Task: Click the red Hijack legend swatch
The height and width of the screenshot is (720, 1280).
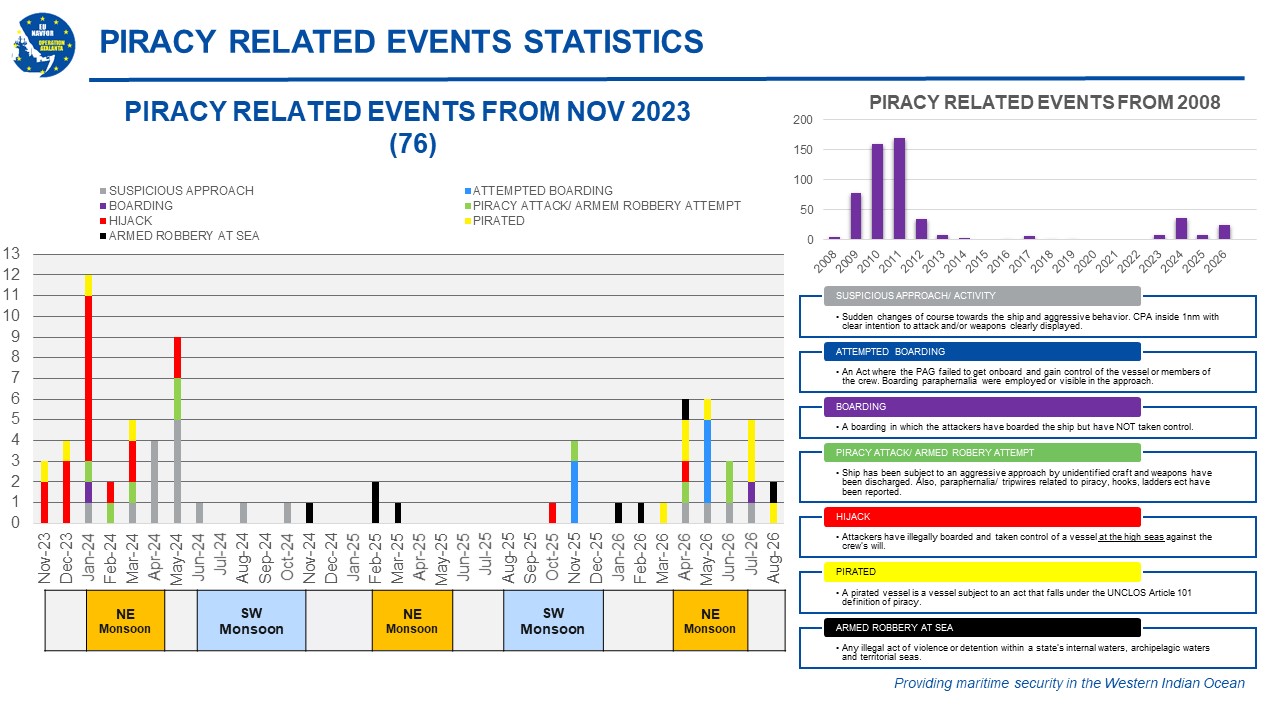Action: coord(103,221)
